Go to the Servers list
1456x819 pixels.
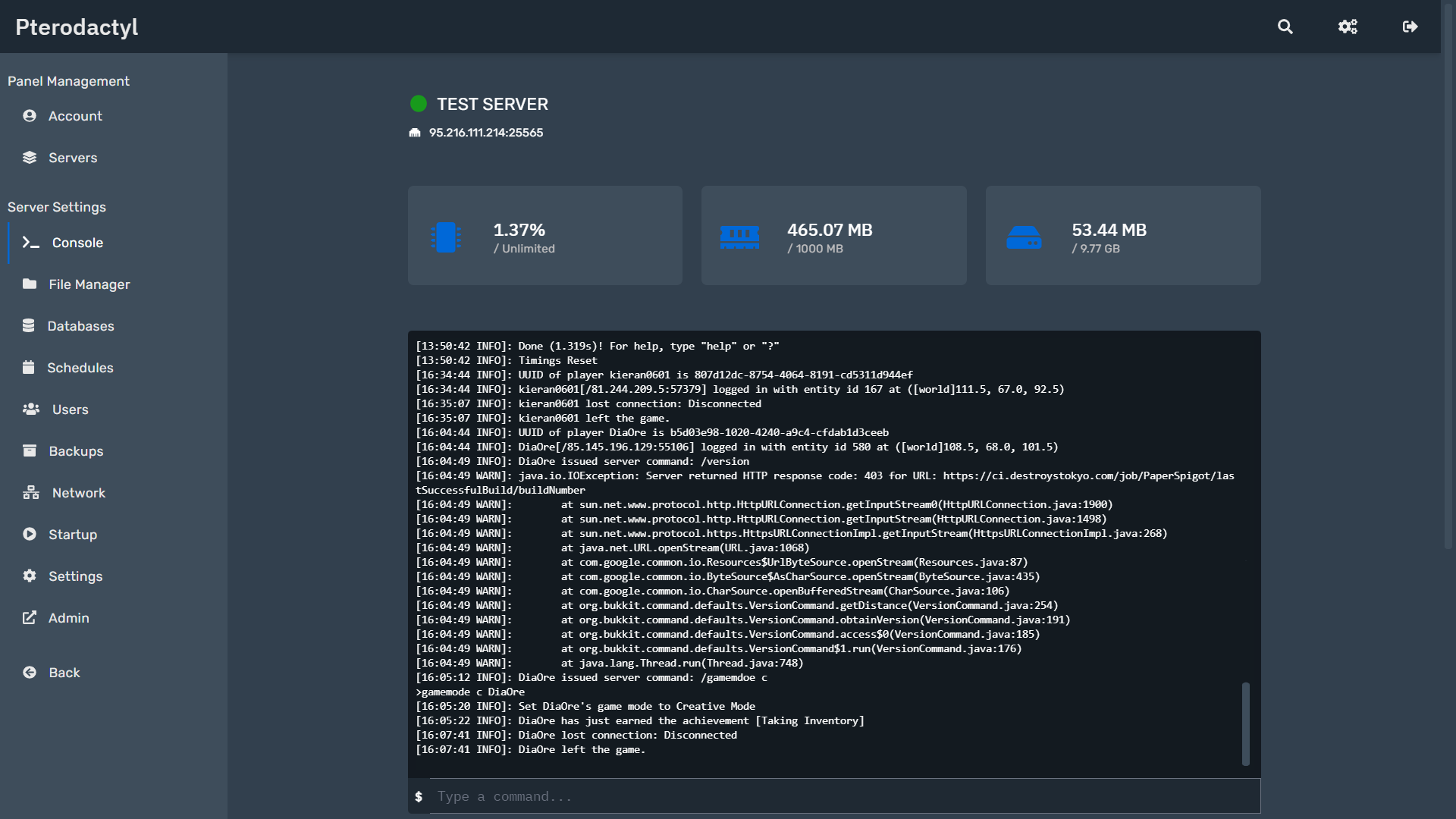click(x=72, y=158)
